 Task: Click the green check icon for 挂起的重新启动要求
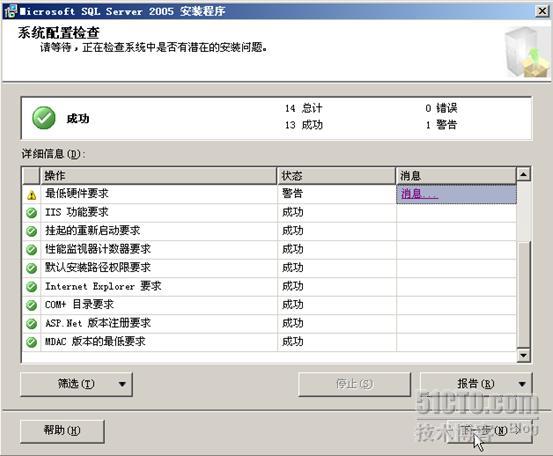(x=32, y=231)
